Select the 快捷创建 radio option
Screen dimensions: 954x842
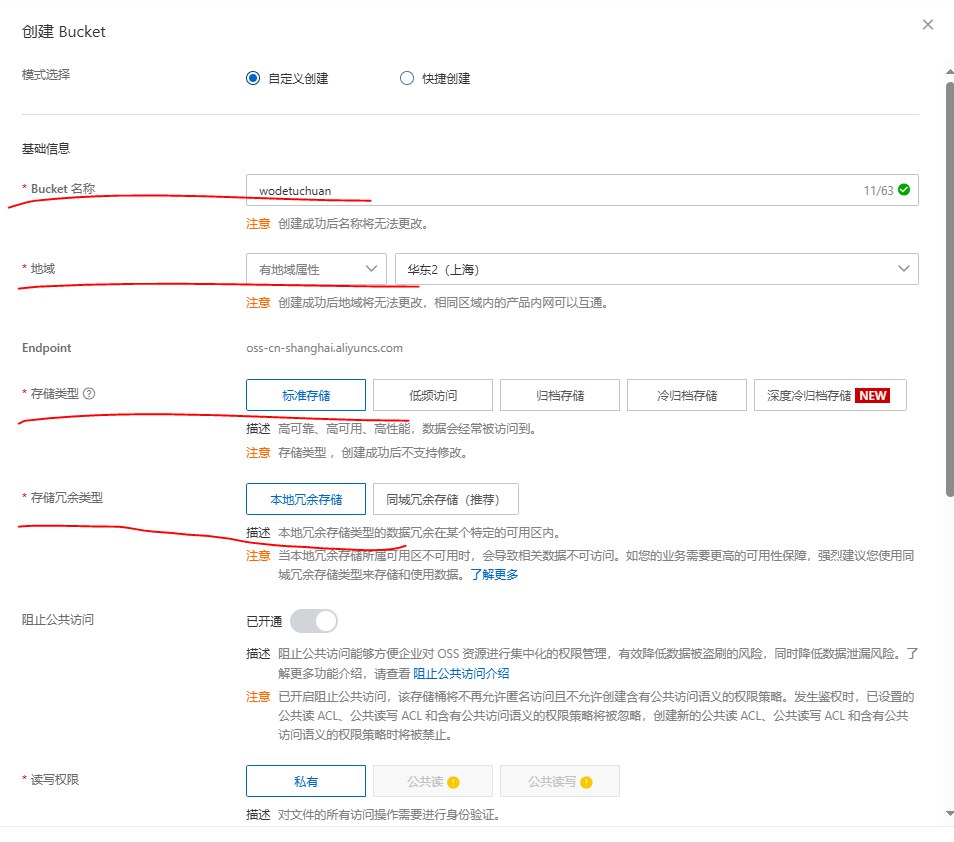point(407,78)
